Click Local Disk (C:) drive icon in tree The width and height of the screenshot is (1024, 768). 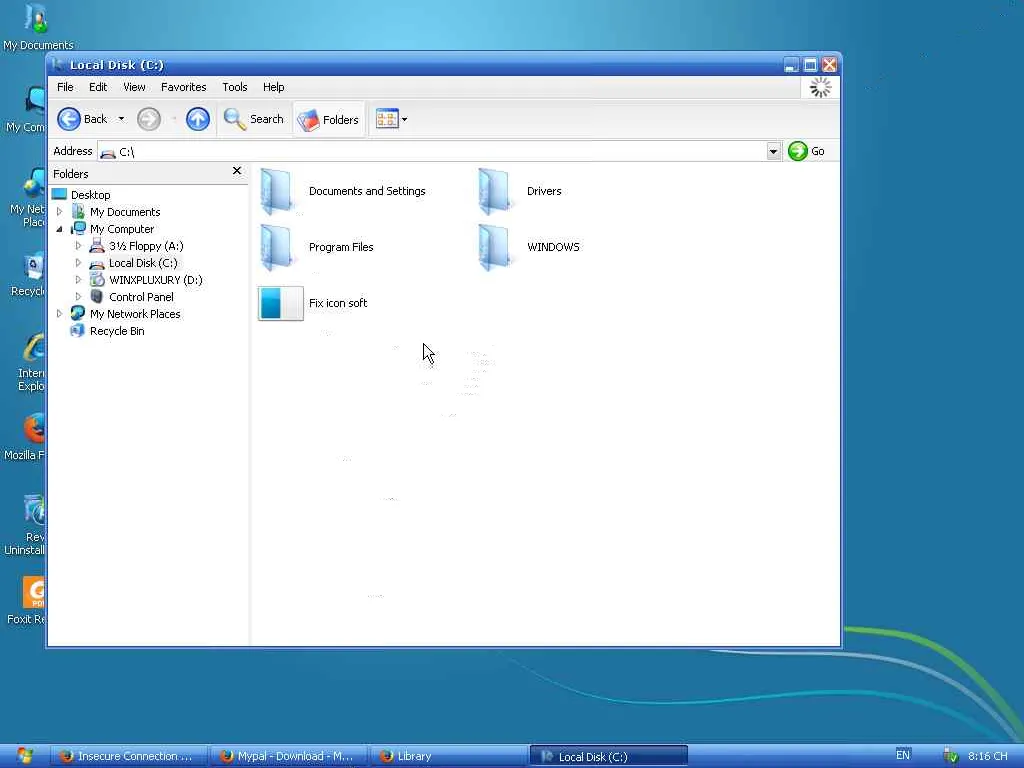[x=97, y=264]
